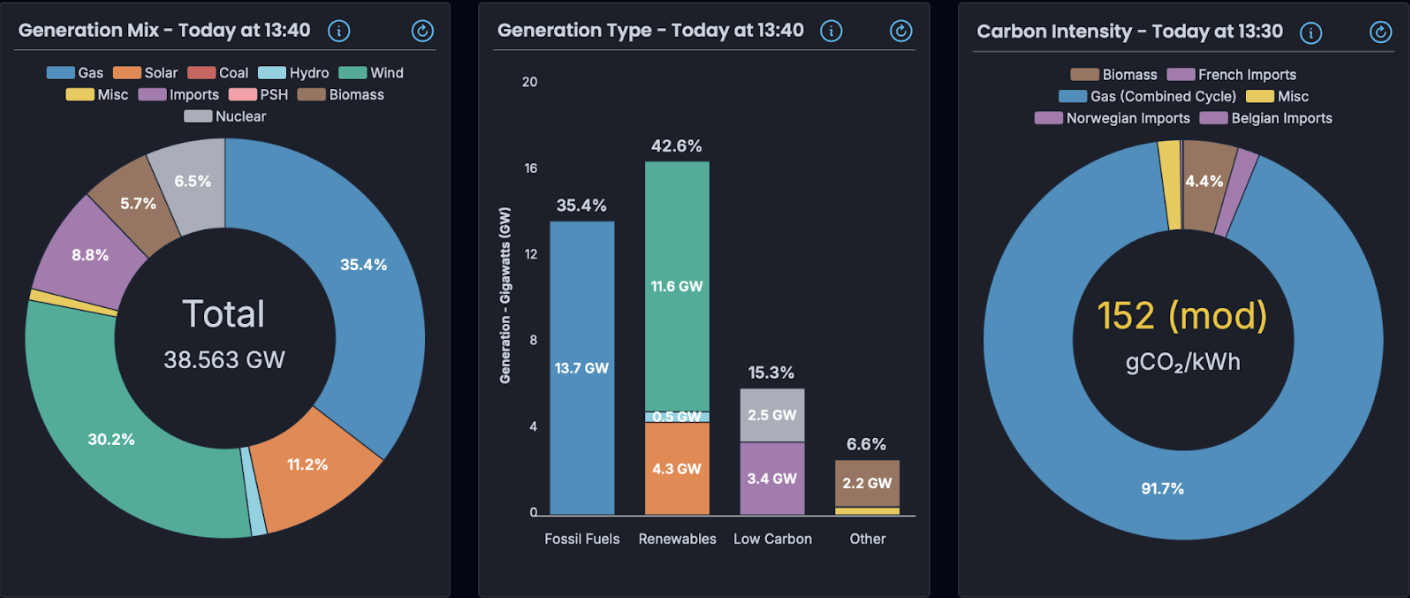Click the blue Gas legend color swatch
Viewport: 1410px width, 598px height.
(61, 73)
